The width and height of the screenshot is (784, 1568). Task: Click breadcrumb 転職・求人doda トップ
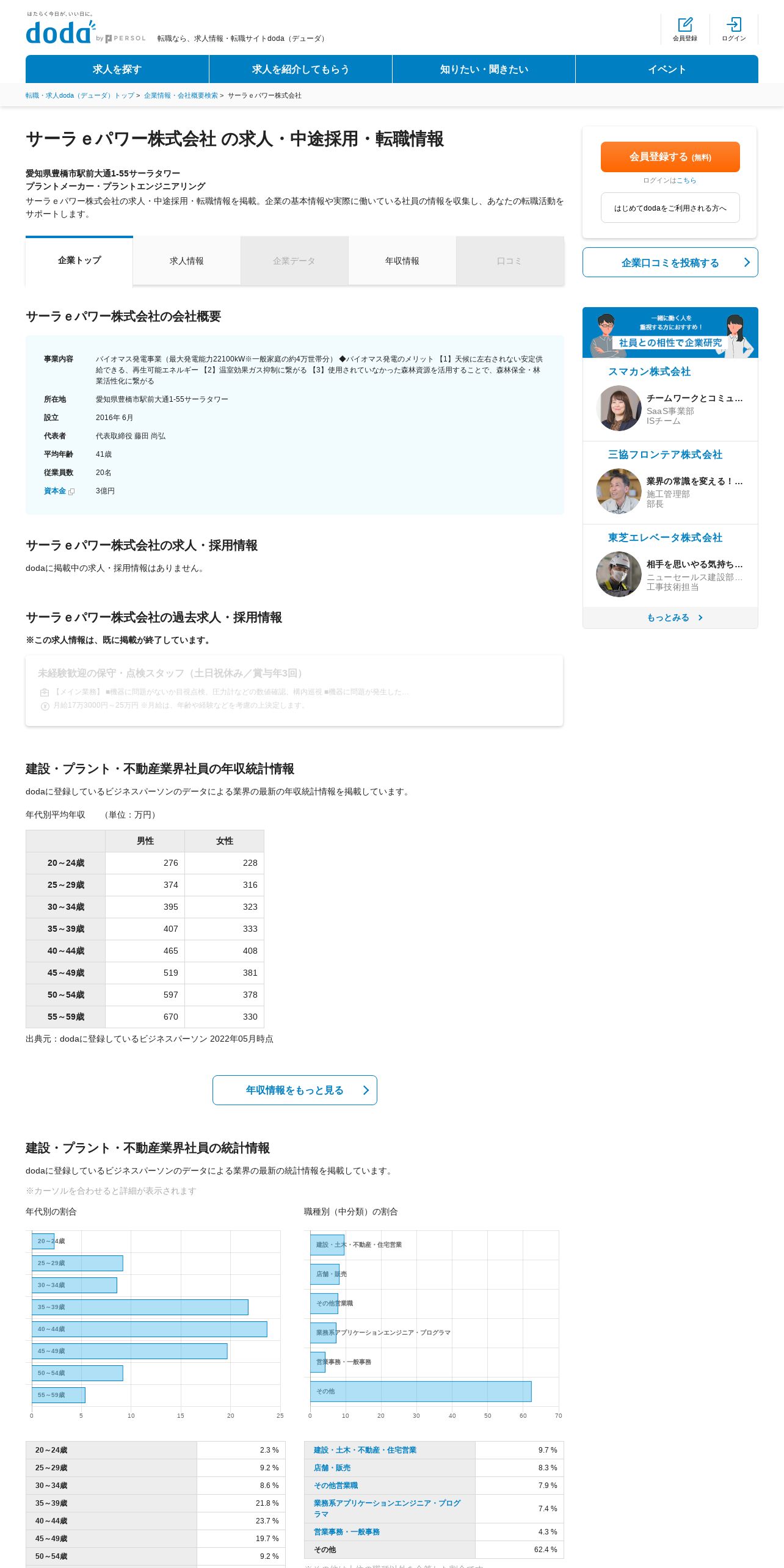(x=80, y=95)
